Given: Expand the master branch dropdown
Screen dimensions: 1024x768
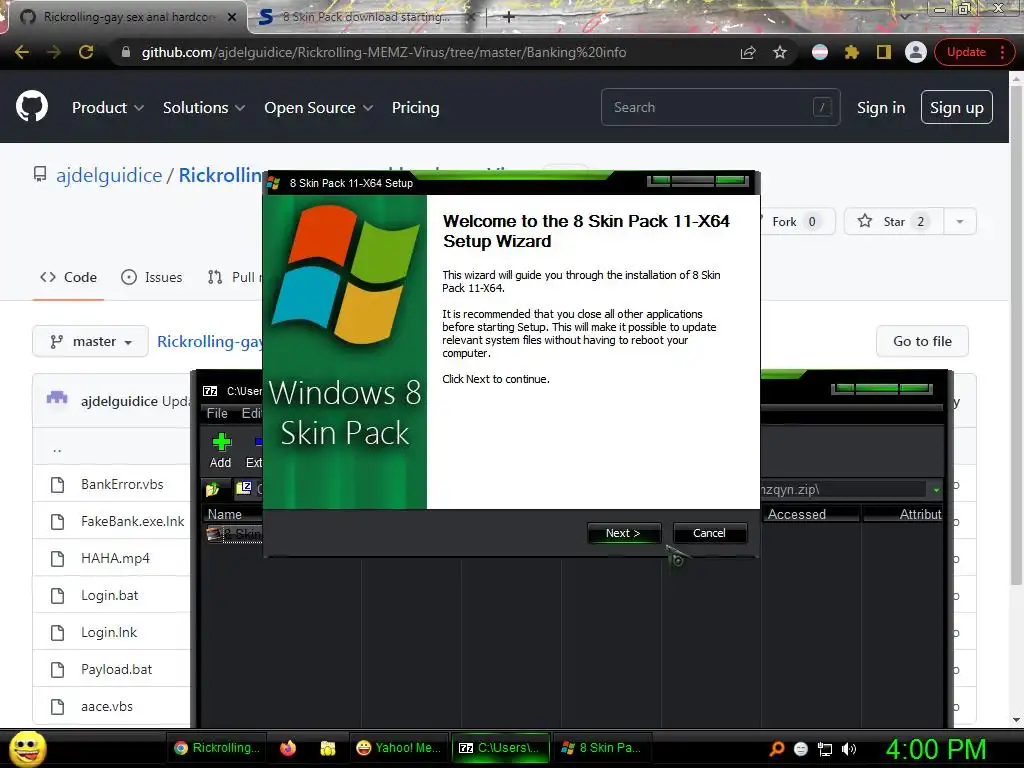Looking at the screenshot, I should click(91, 342).
